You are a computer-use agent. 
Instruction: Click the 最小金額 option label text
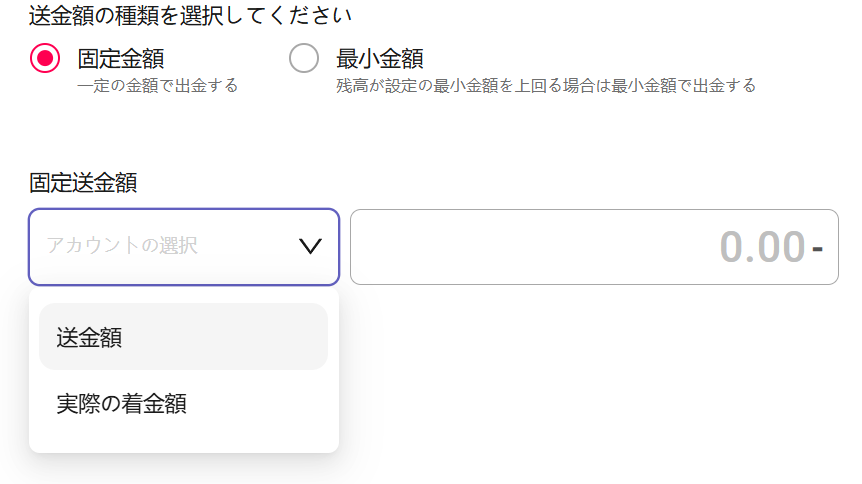pos(380,59)
